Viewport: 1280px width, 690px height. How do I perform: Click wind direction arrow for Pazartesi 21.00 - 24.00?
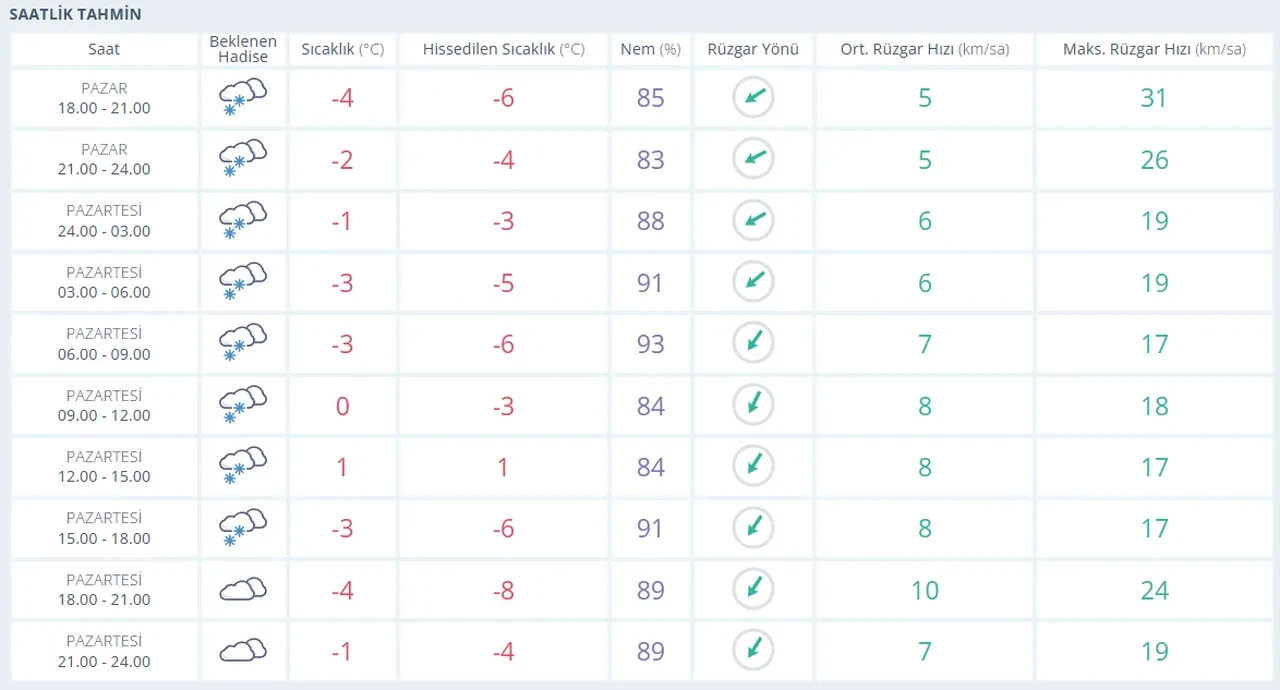[753, 650]
